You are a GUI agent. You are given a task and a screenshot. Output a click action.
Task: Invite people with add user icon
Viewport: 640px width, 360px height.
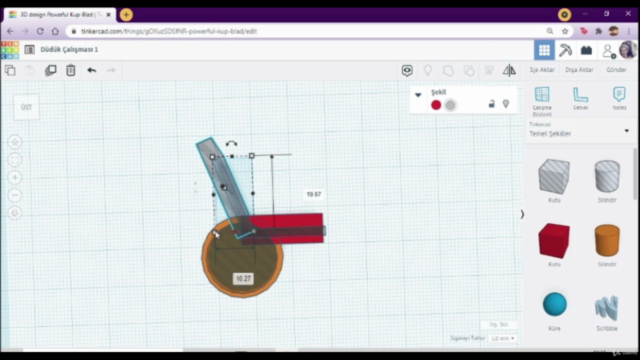point(609,51)
